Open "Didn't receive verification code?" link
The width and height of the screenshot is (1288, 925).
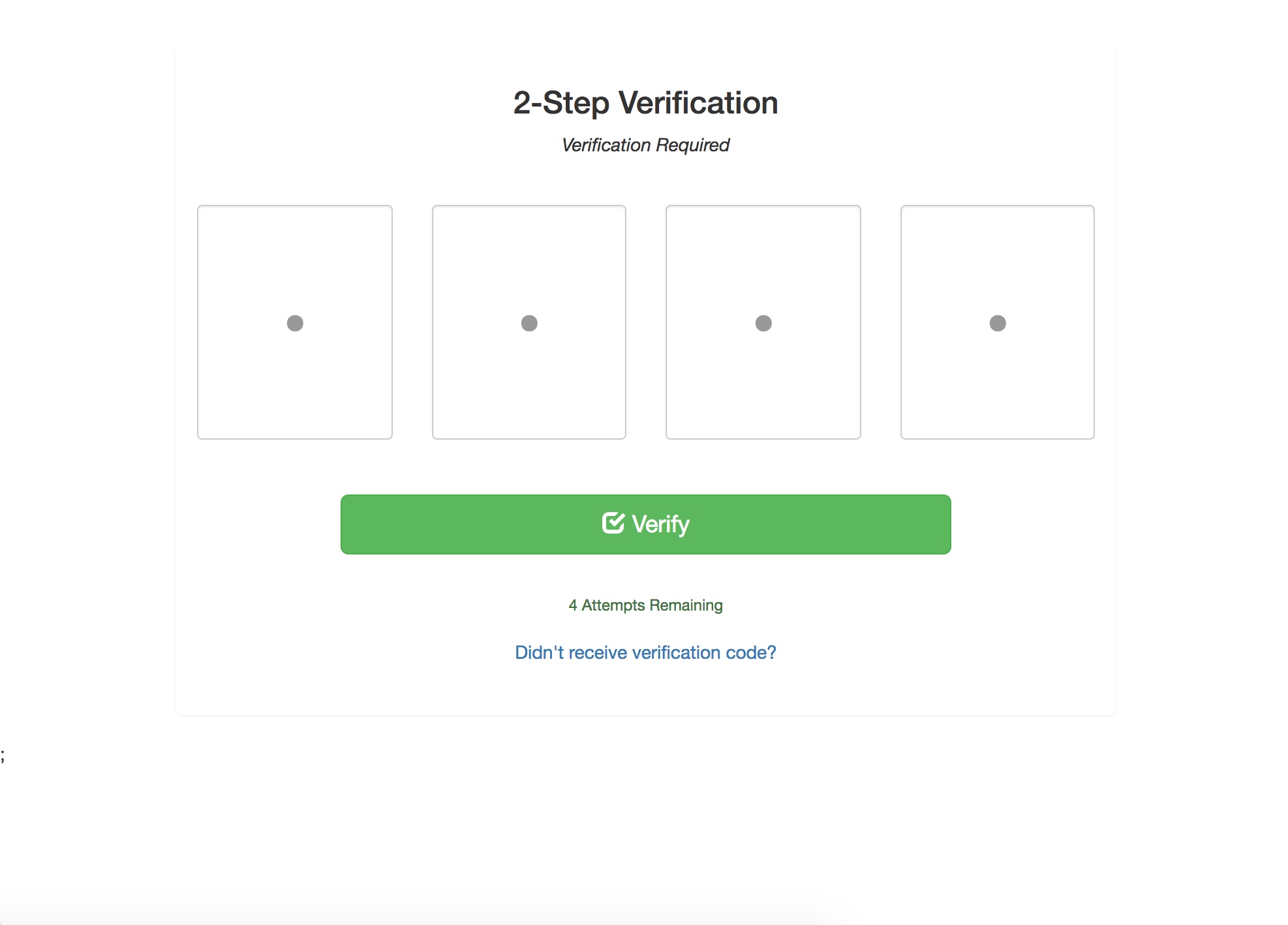coord(646,652)
